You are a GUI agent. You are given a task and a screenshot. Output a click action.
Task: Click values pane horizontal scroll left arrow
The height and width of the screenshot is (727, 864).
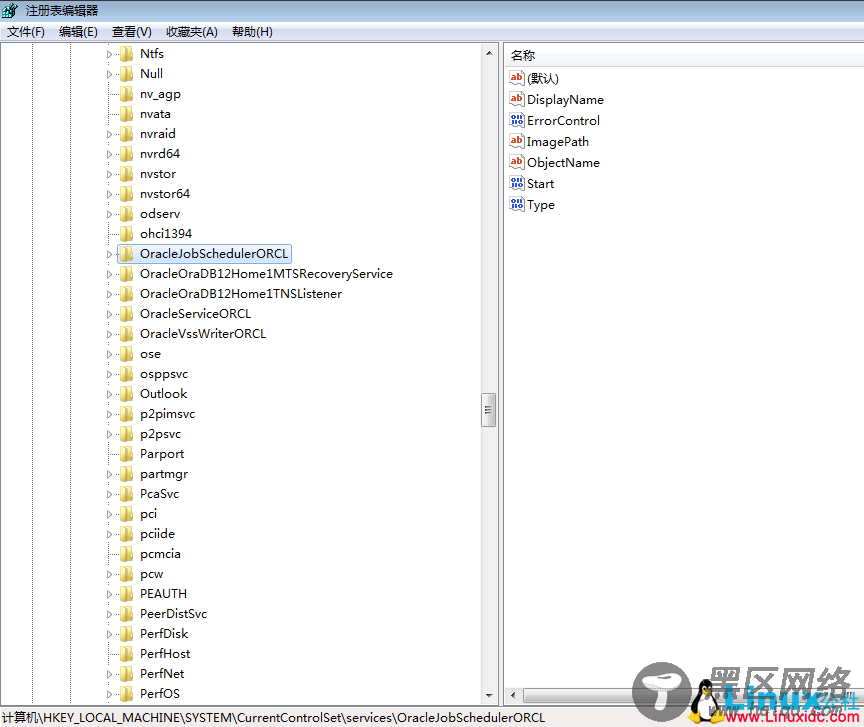[x=513, y=696]
